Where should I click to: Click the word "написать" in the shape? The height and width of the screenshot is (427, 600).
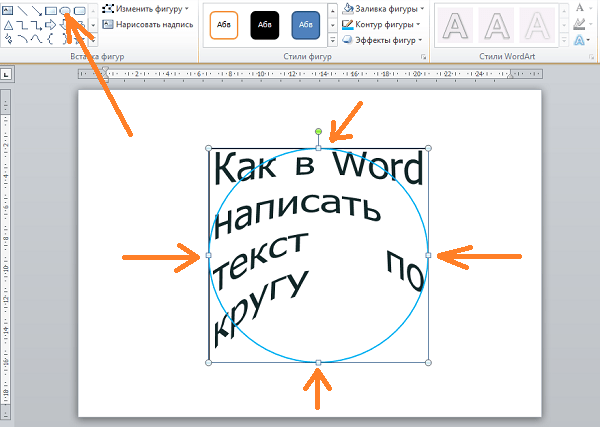[x=297, y=216]
